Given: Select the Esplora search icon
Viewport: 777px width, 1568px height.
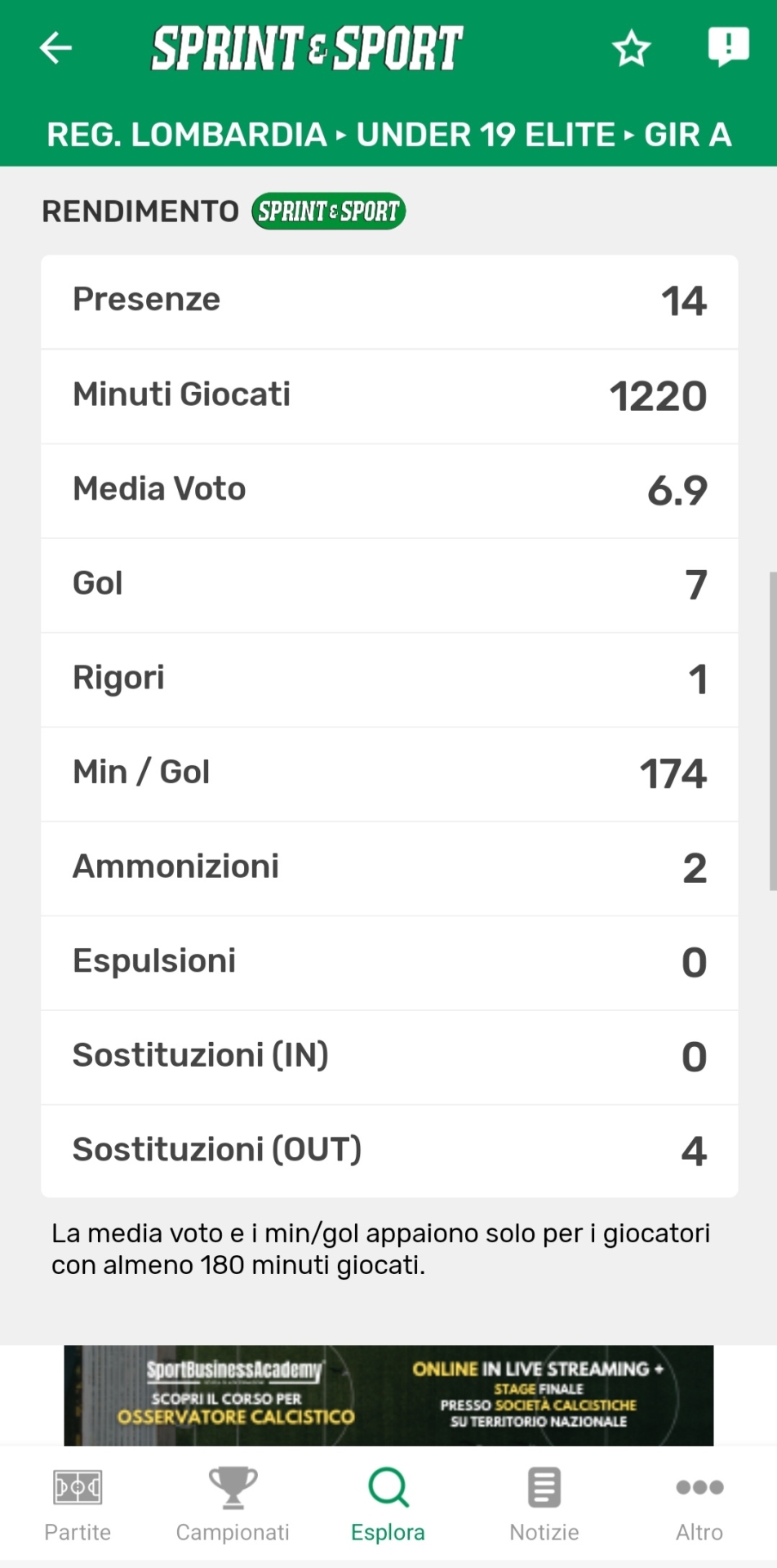Looking at the screenshot, I should 388,1488.
